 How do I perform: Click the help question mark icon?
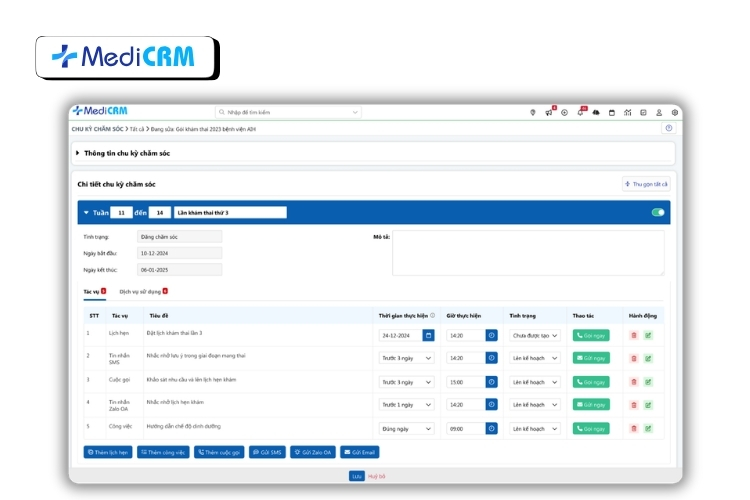669,128
